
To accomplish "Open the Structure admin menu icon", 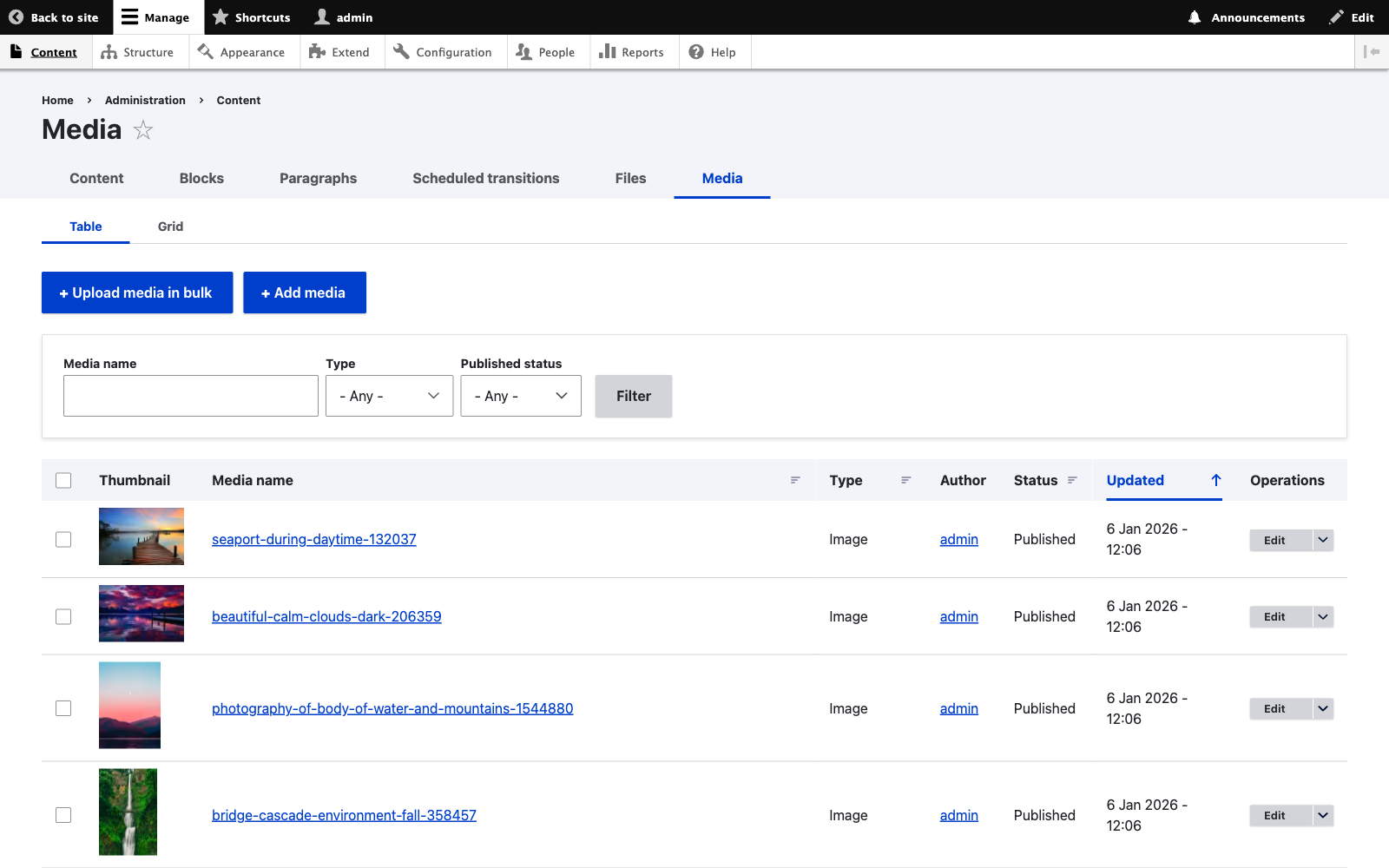I will [109, 51].
